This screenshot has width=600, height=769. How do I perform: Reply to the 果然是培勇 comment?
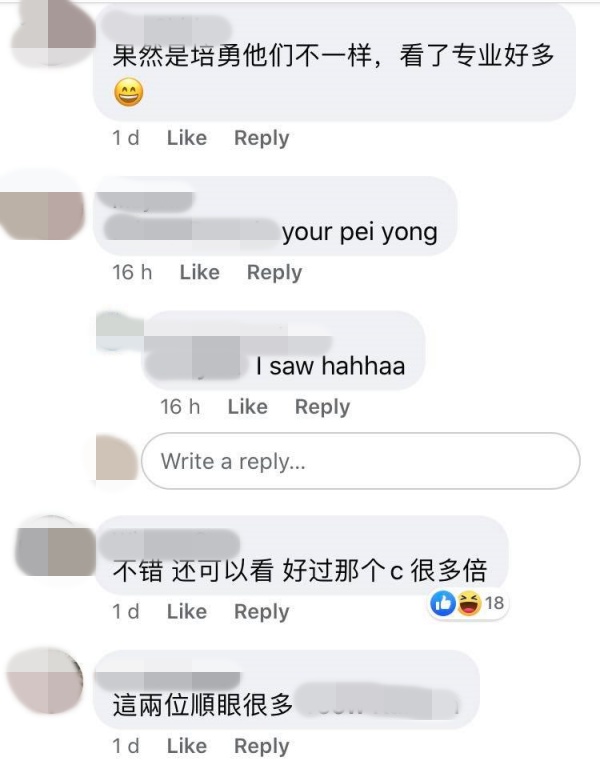261,138
